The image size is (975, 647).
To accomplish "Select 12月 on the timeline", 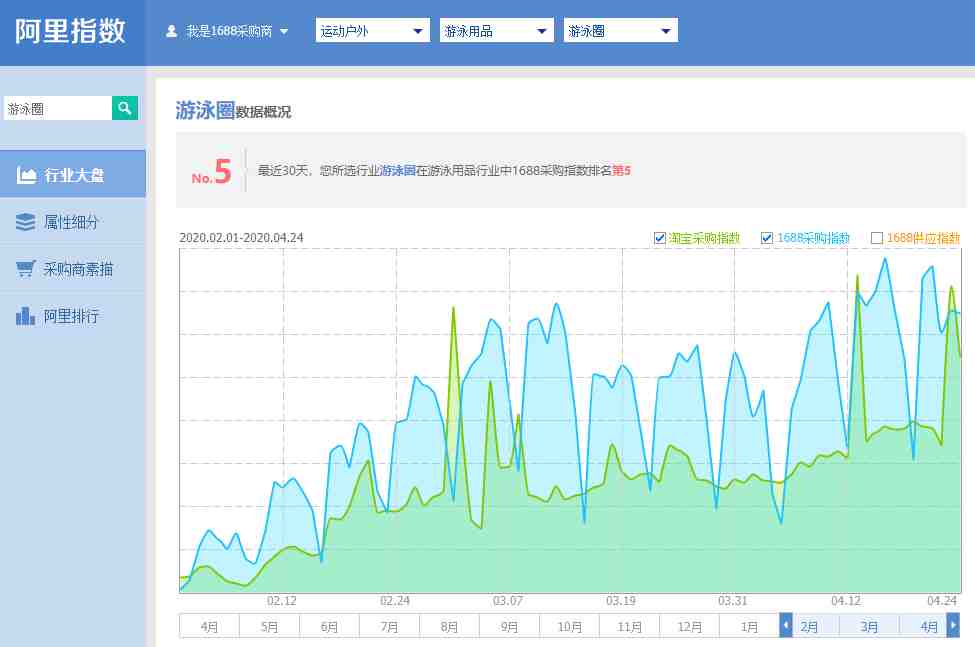I will coord(690,626).
